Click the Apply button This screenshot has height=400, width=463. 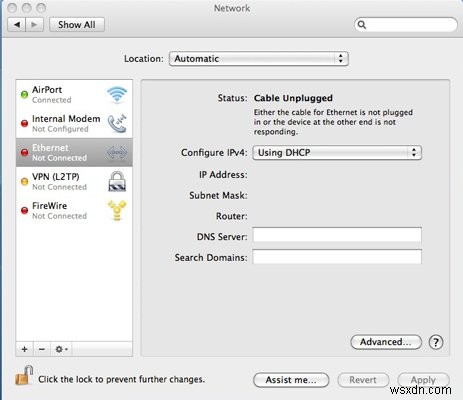click(423, 380)
